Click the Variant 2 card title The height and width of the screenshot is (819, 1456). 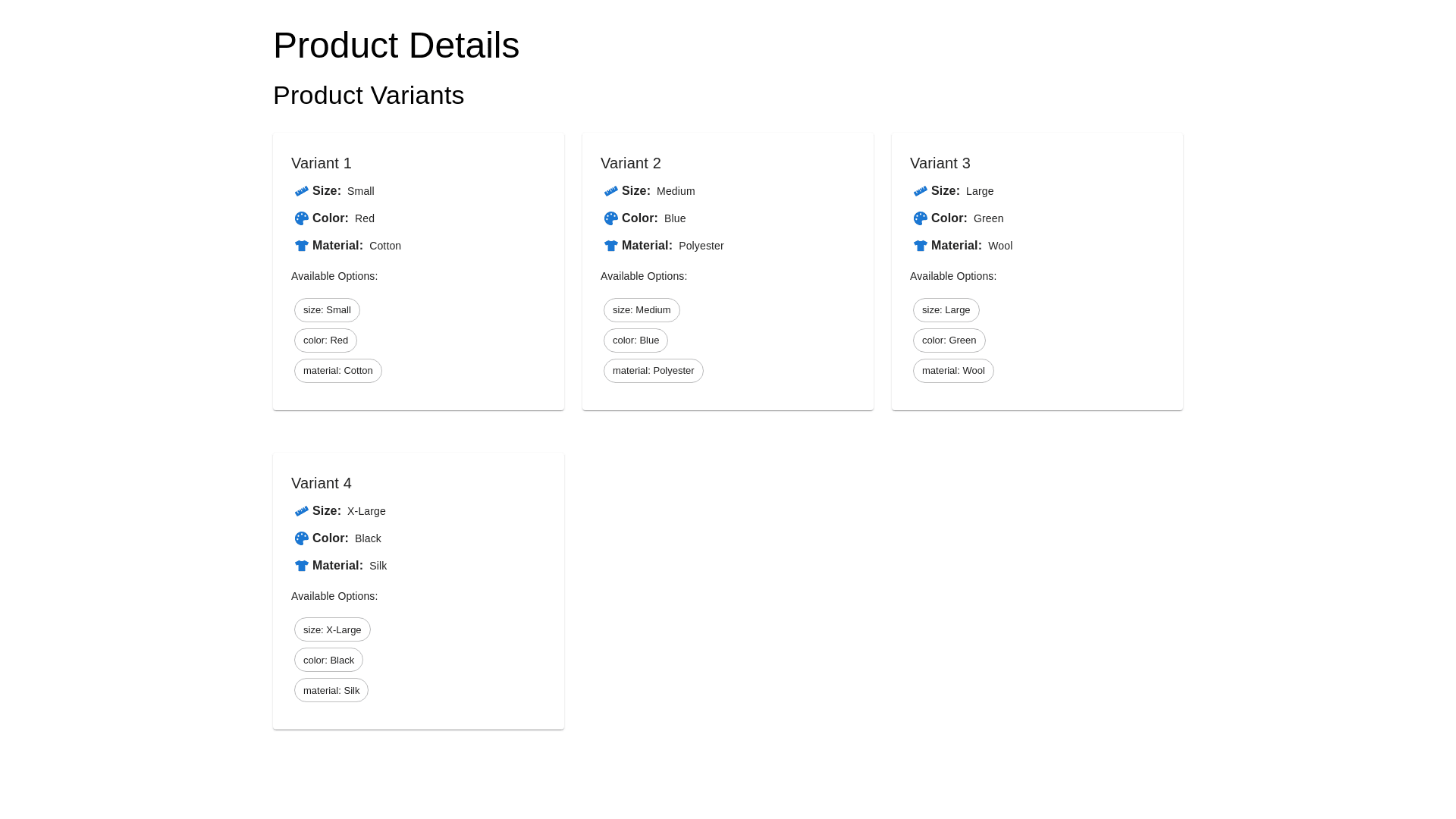pos(631,163)
